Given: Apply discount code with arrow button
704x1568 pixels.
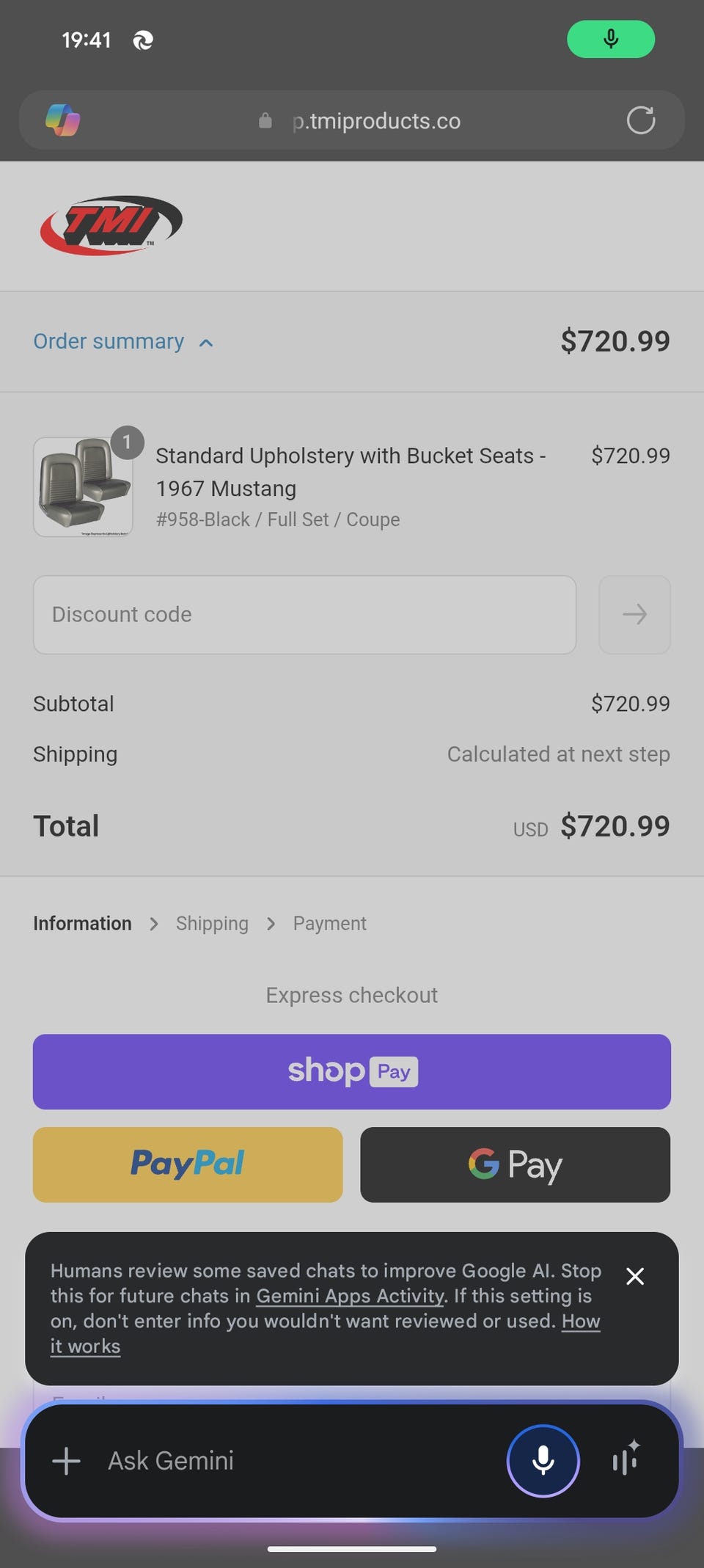Looking at the screenshot, I should pyautogui.click(x=634, y=614).
